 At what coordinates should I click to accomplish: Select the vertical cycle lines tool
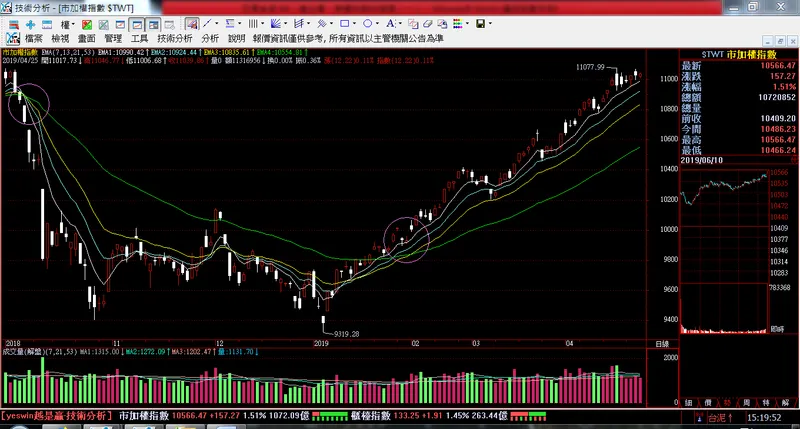coord(253,23)
